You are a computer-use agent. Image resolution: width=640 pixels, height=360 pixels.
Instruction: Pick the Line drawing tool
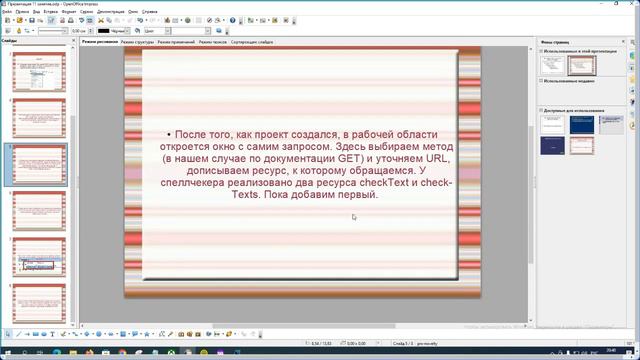pyautogui.click(x=19, y=334)
